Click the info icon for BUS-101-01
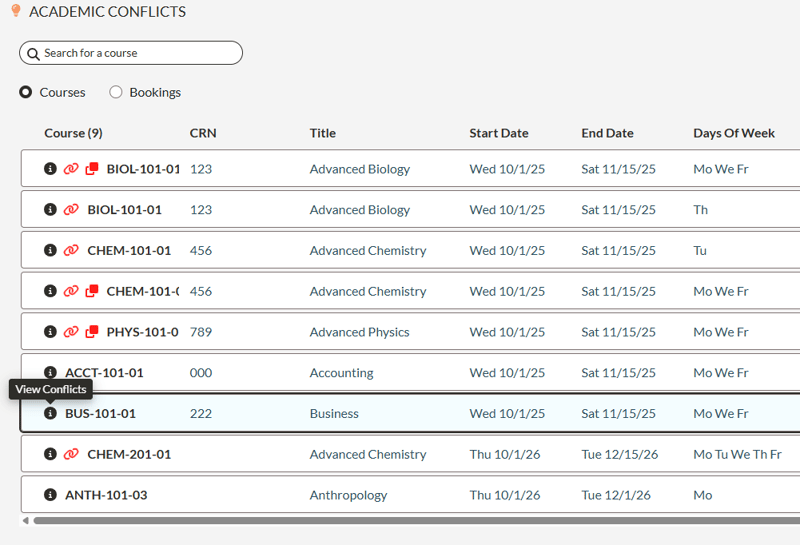The image size is (800, 545). [50, 414]
